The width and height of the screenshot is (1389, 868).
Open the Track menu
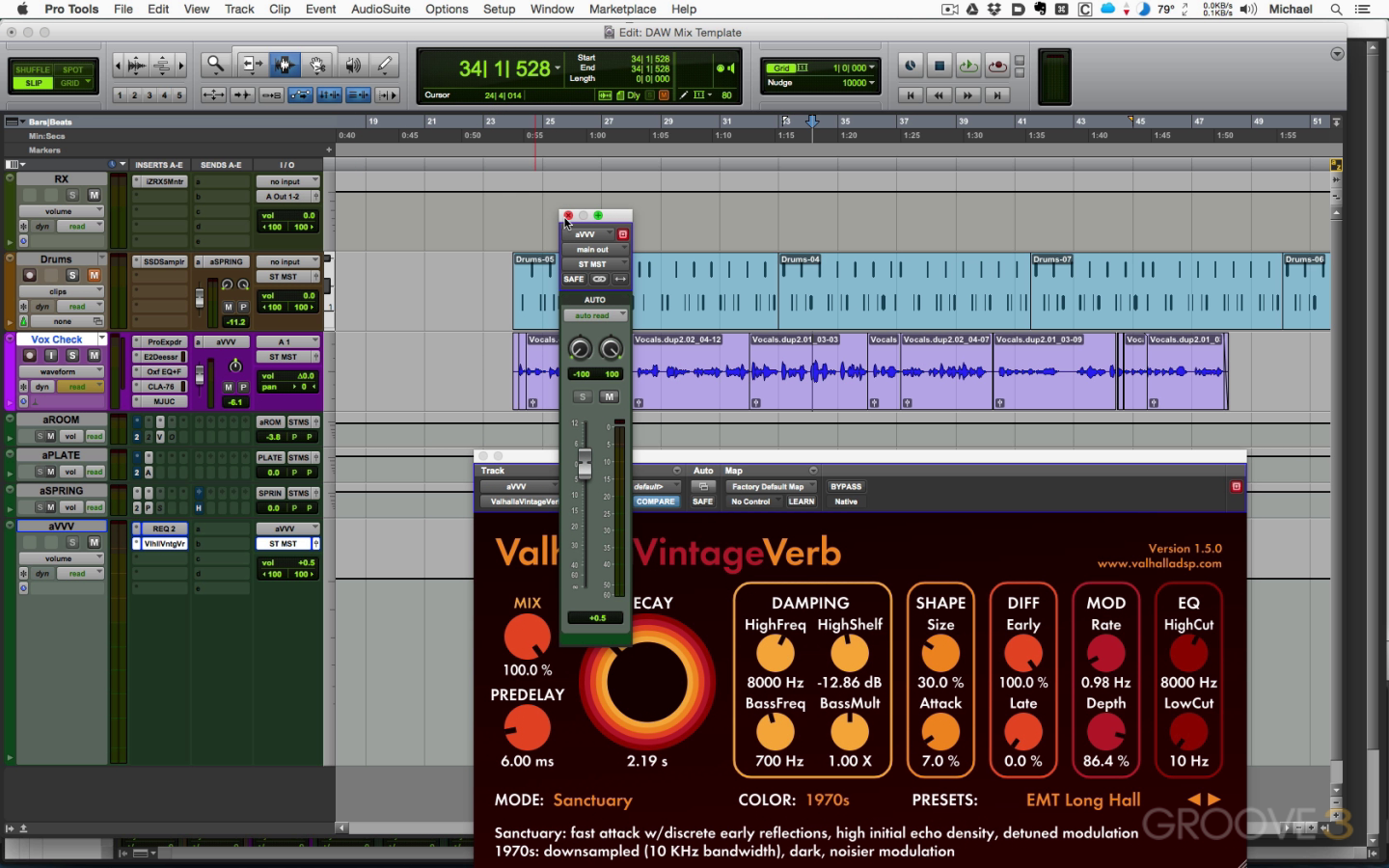[x=239, y=9]
